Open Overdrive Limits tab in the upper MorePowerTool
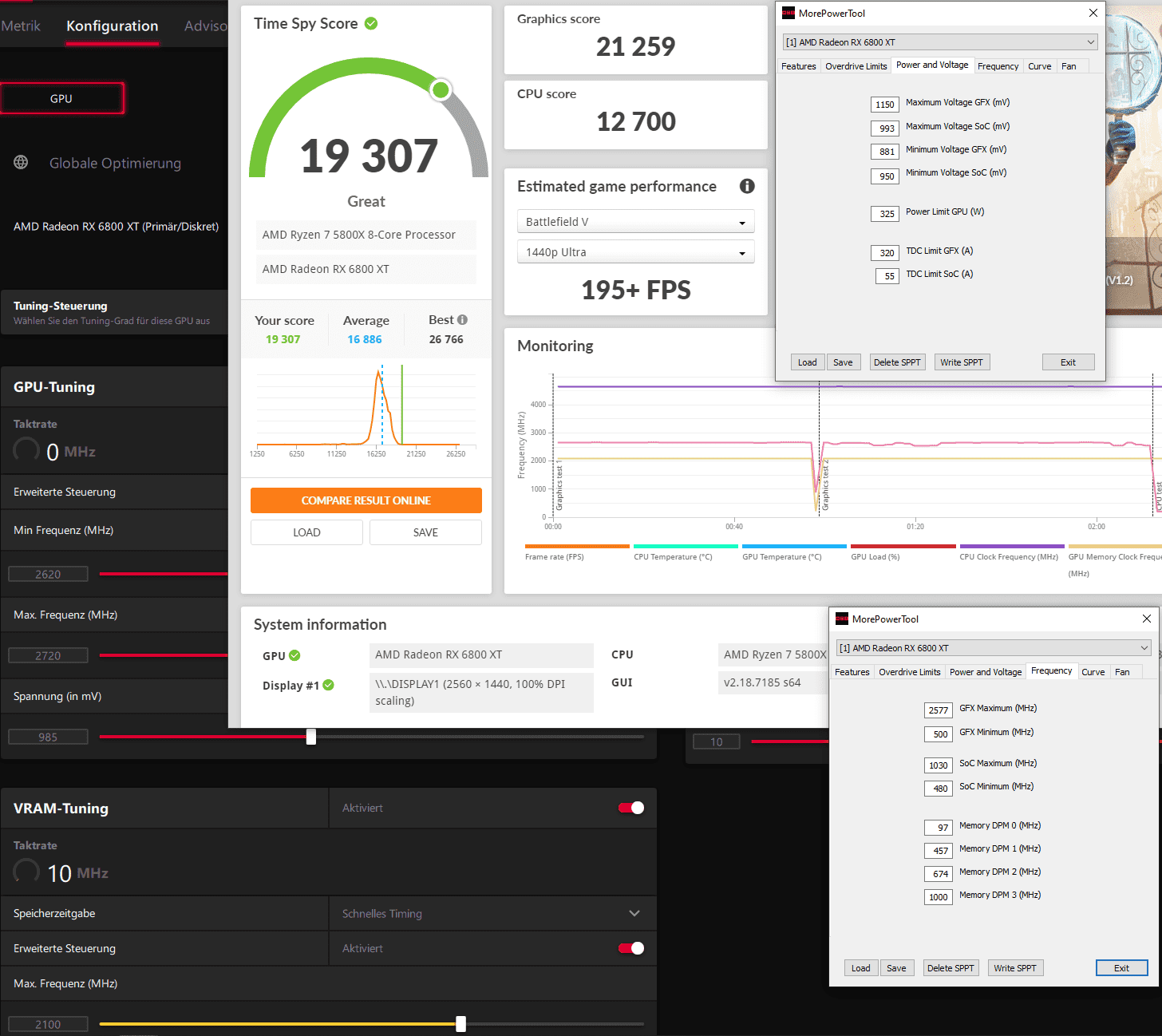The image size is (1162, 1036). pyautogui.click(x=856, y=66)
